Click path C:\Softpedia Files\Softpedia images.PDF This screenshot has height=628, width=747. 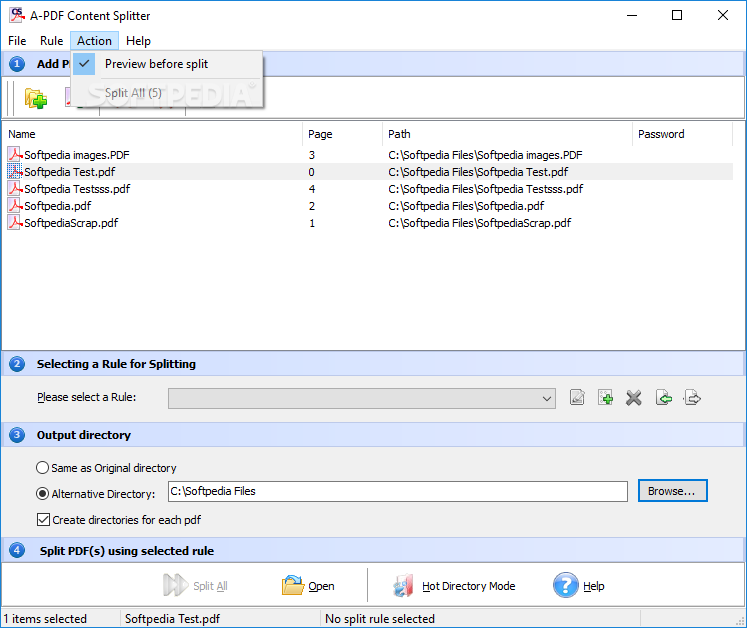(x=485, y=155)
